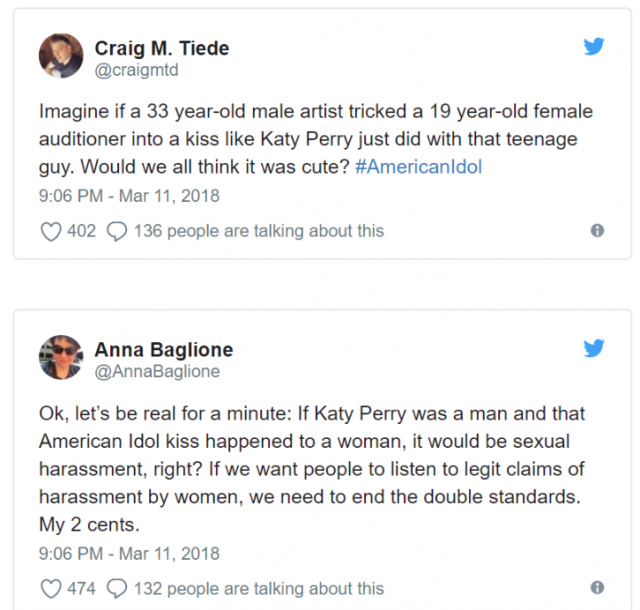The height and width of the screenshot is (610, 640).
Task: Click the Anna Baglione display name
Action: (164, 350)
